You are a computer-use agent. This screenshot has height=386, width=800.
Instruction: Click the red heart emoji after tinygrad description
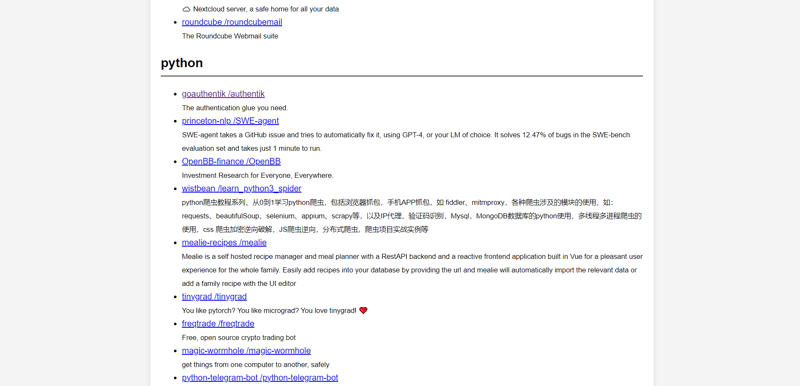point(363,311)
